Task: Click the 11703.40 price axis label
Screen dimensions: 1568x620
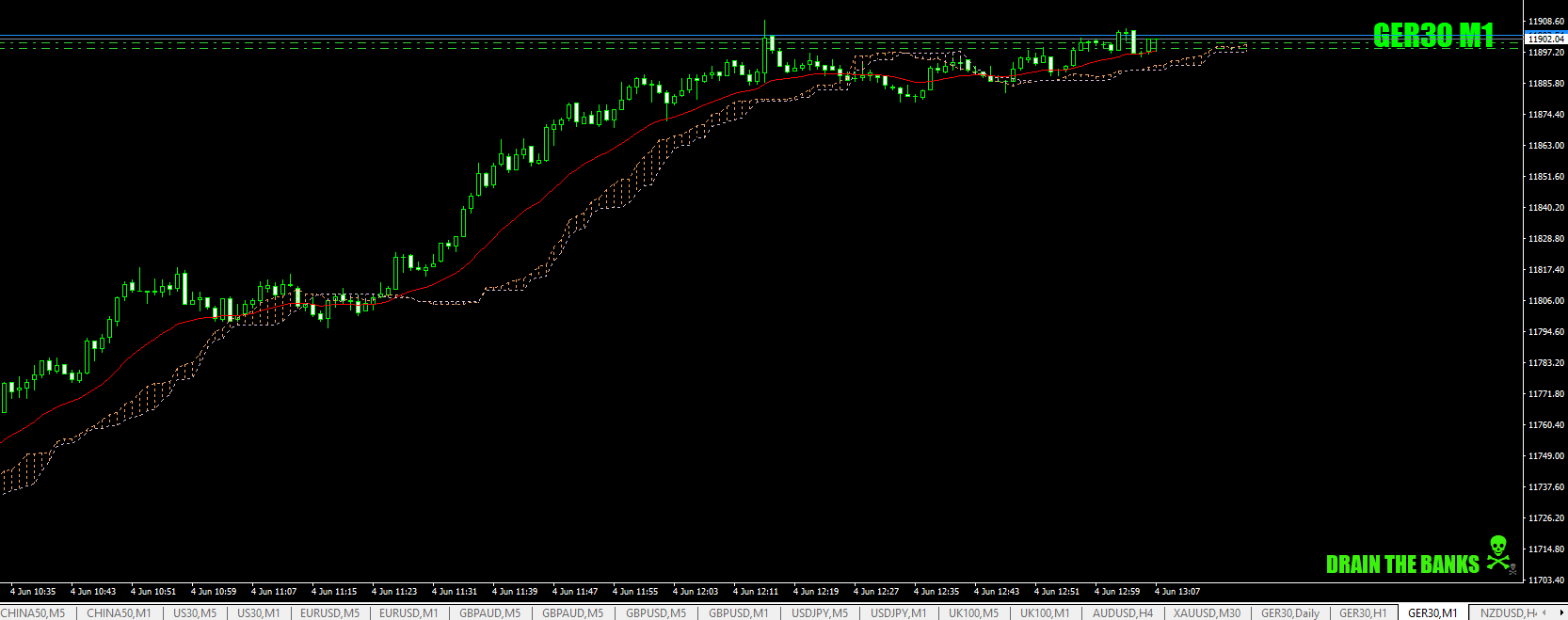Action: [1546, 580]
